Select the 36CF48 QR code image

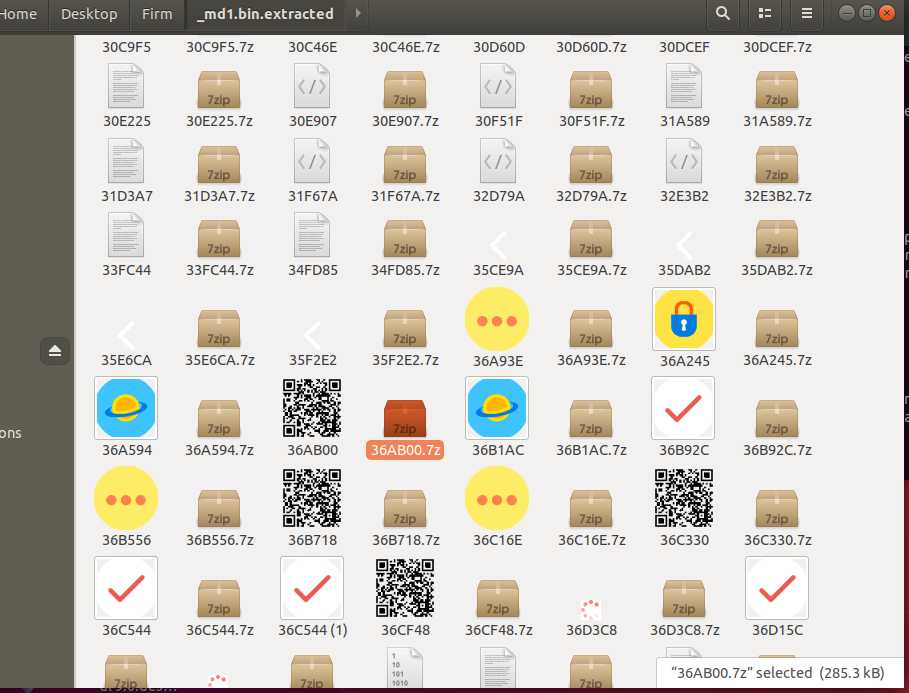pos(405,588)
